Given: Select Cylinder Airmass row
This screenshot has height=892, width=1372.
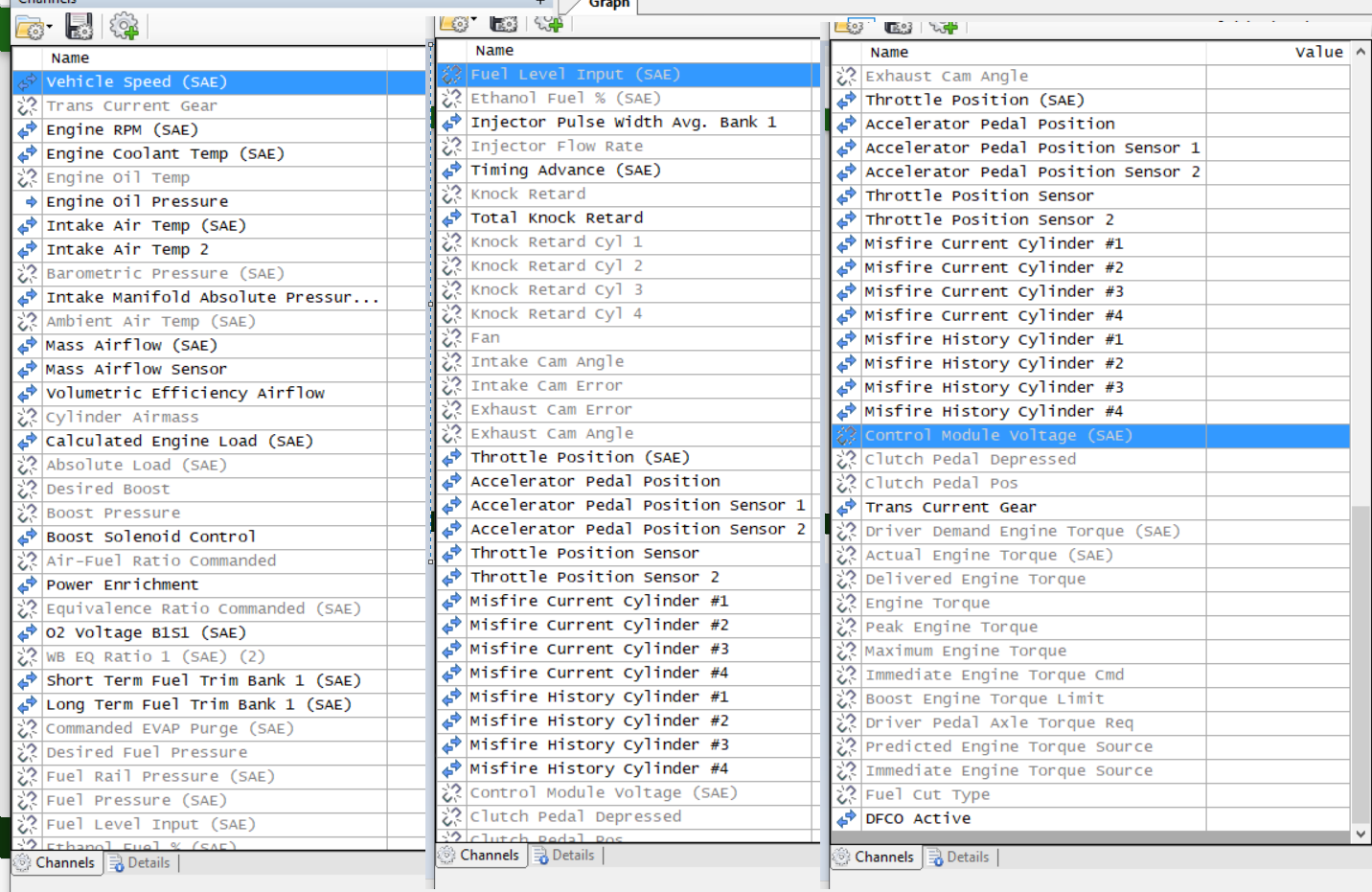Looking at the screenshot, I should (218, 418).
